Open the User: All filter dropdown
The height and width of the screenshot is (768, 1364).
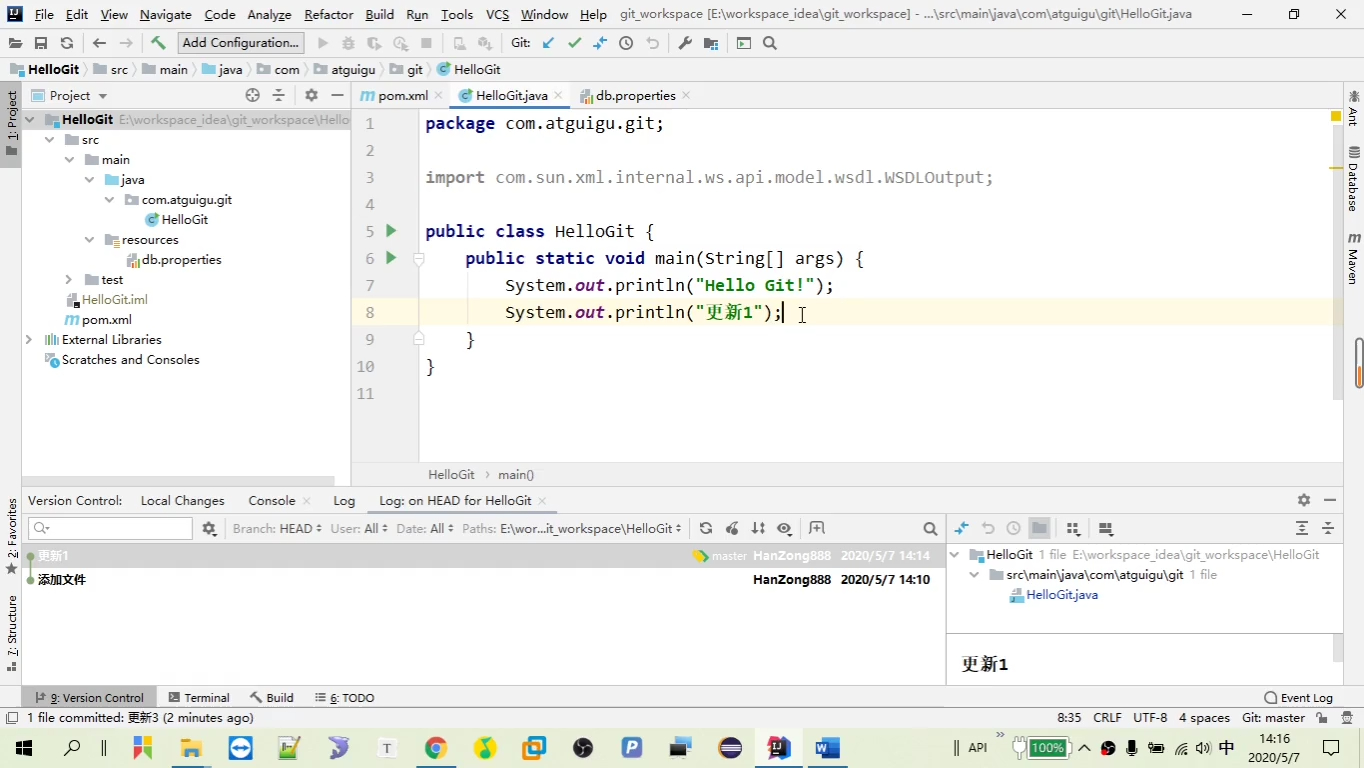(359, 528)
